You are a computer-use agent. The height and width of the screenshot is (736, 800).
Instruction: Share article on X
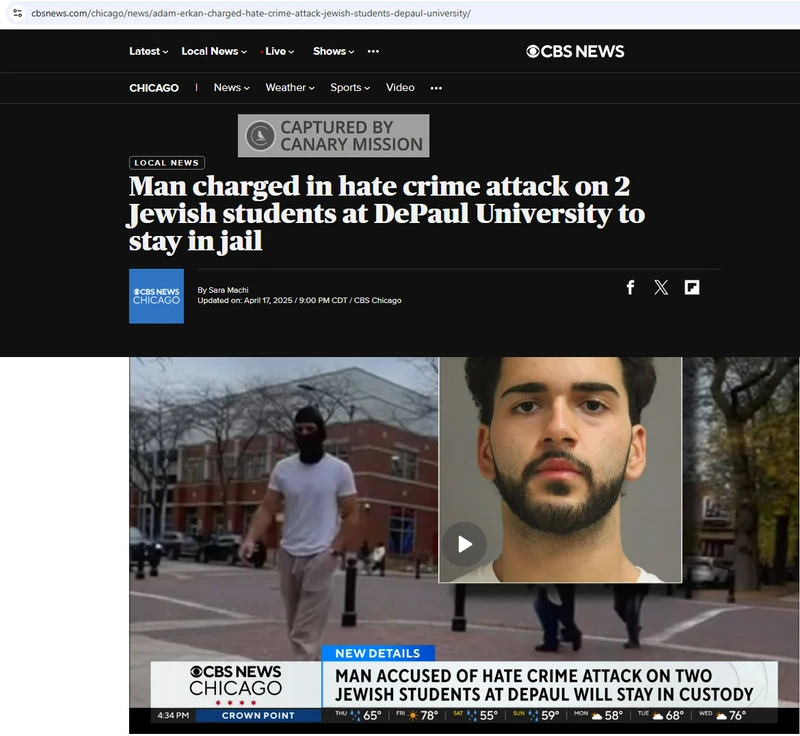[x=661, y=288]
